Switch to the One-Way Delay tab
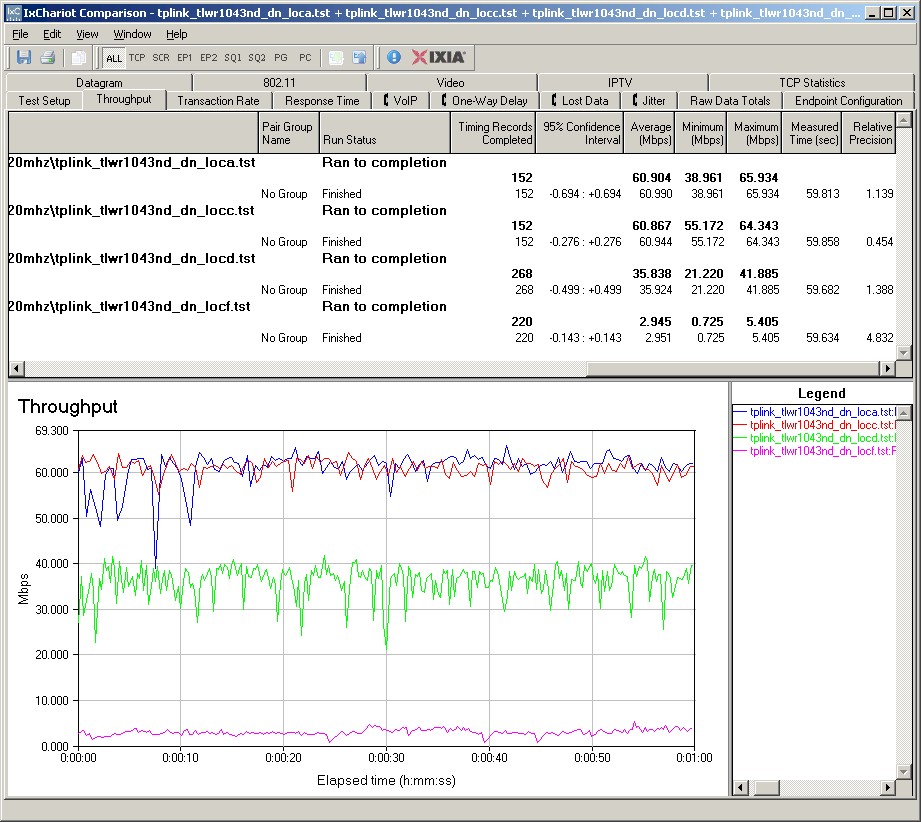Image resolution: width=921 pixels, height=822 pixels. pos(484,100)
